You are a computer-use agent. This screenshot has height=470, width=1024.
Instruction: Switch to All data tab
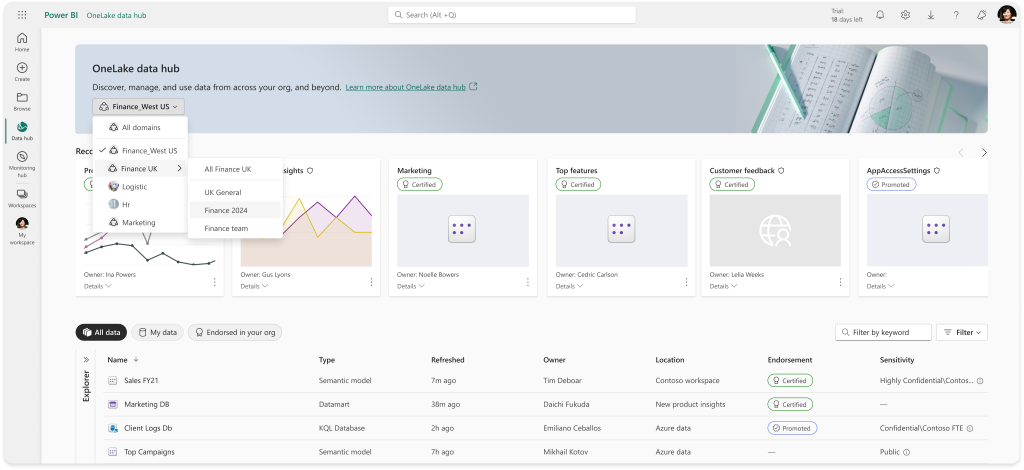[x=101, y=332]
